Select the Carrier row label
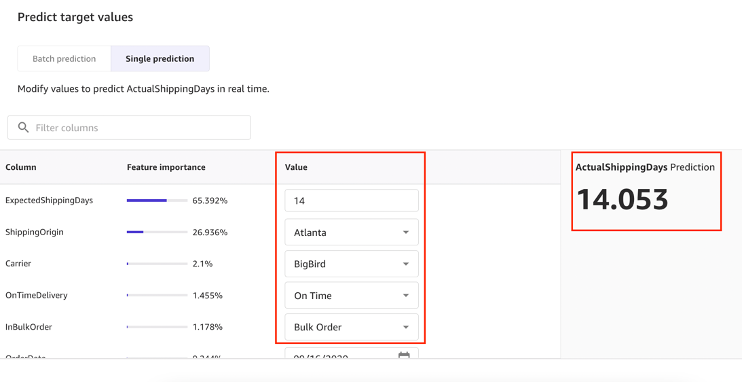The width and height of the screenshot is (743, 383). coord(18,264)
